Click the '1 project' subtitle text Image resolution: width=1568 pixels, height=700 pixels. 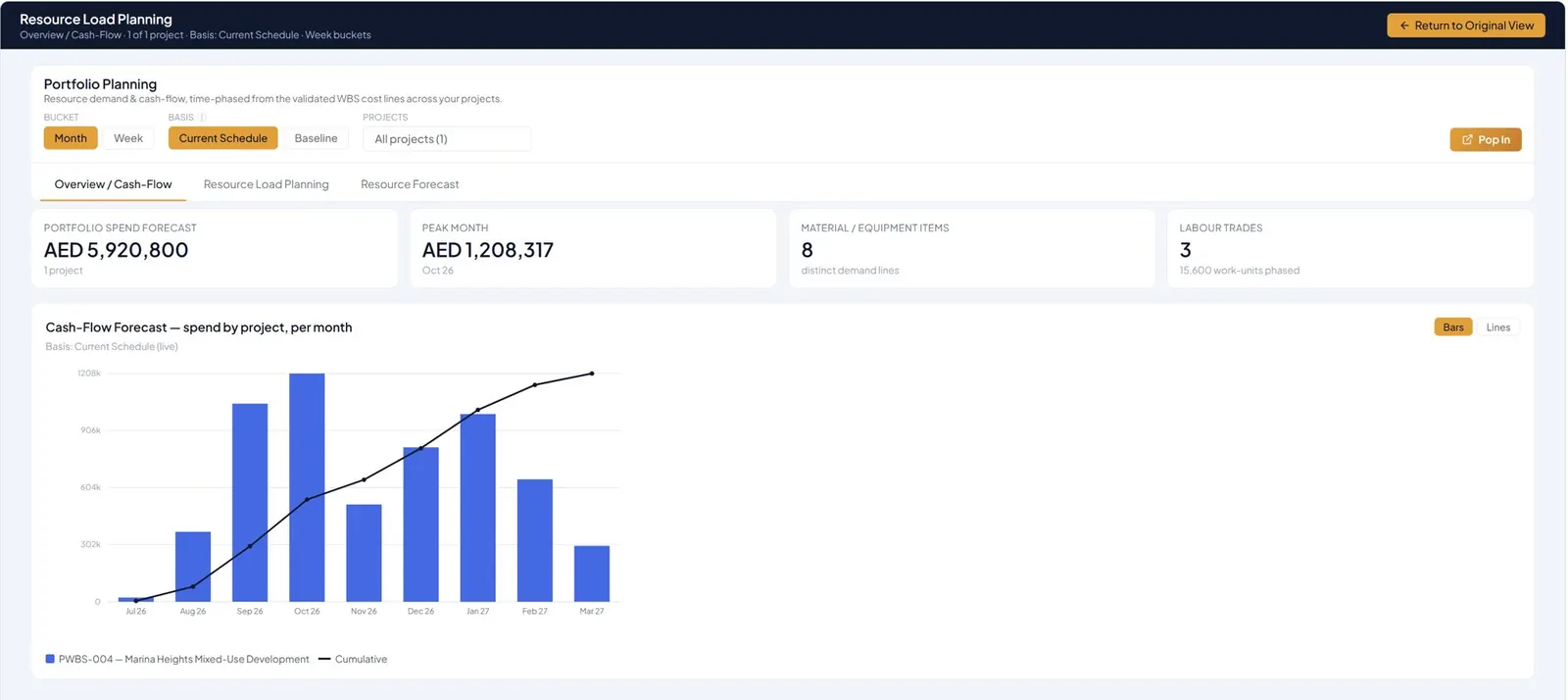click(64, 271)
